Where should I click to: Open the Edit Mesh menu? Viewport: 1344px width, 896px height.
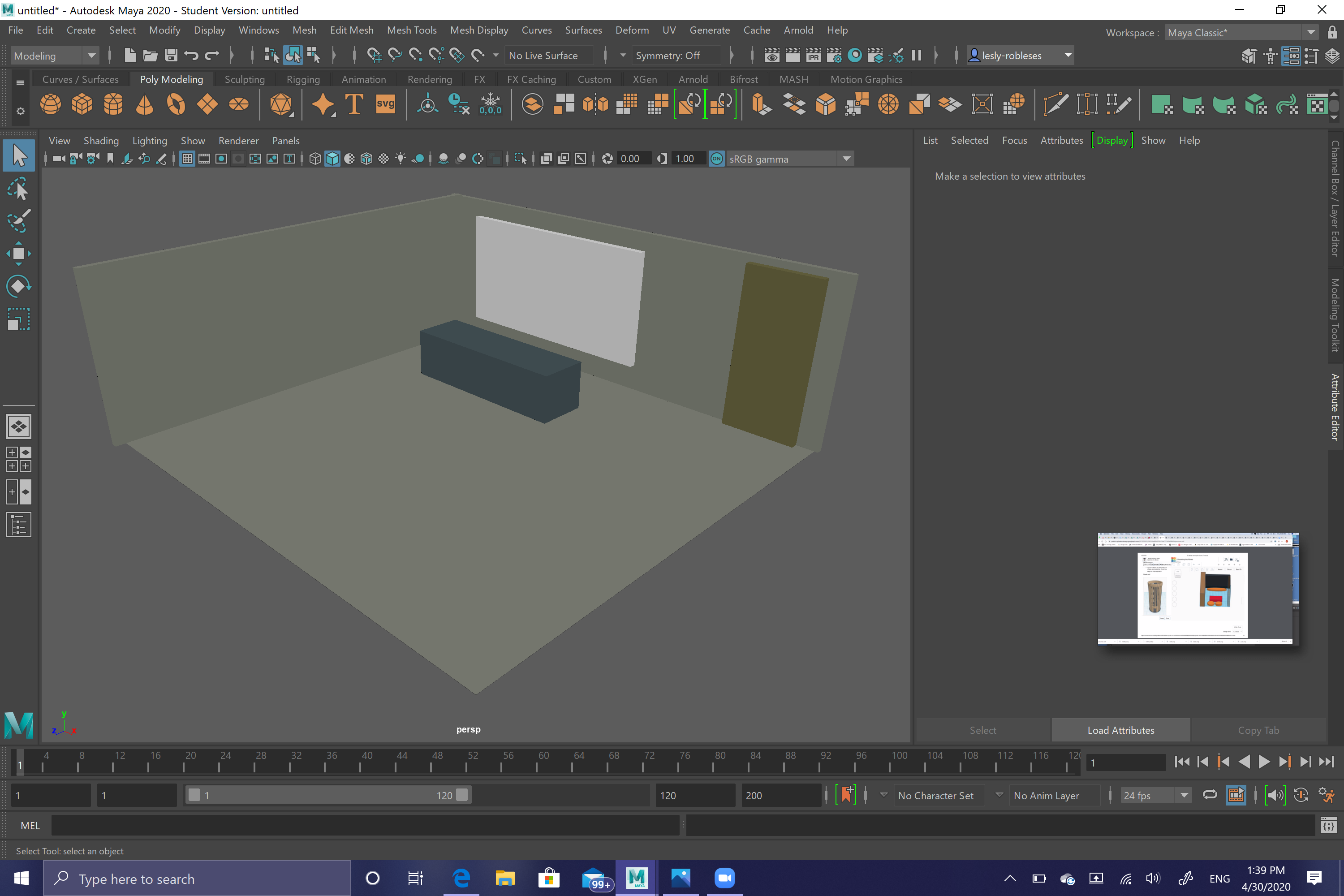point(351,30)
